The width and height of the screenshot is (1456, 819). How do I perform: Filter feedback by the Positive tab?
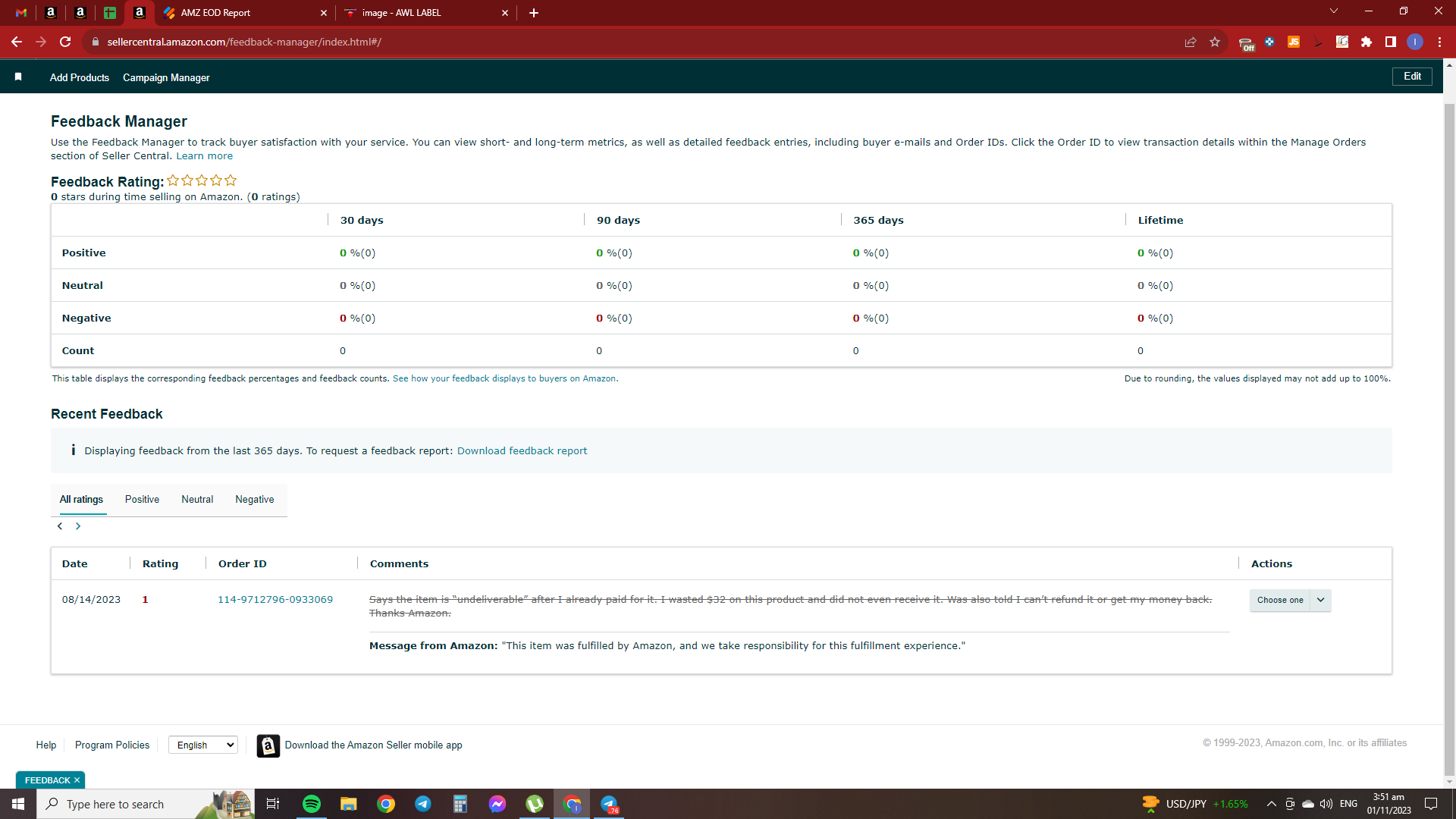click(142, 499)
